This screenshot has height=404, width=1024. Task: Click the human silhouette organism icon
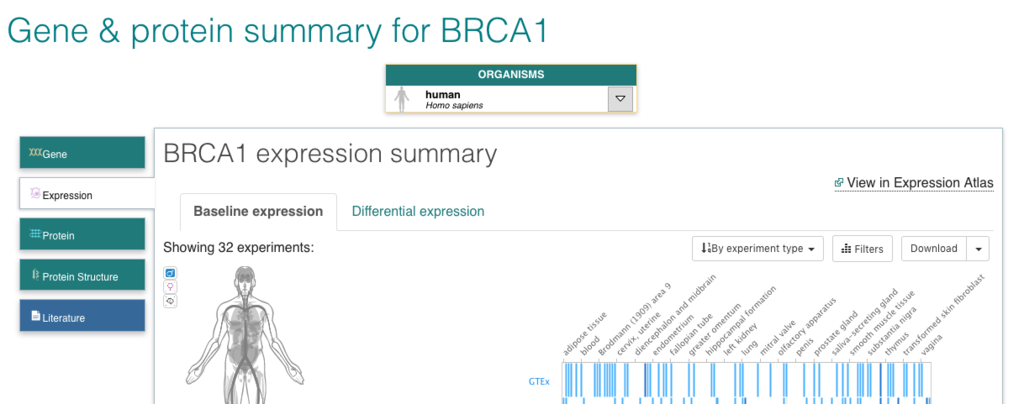click(x=402, y=99)
